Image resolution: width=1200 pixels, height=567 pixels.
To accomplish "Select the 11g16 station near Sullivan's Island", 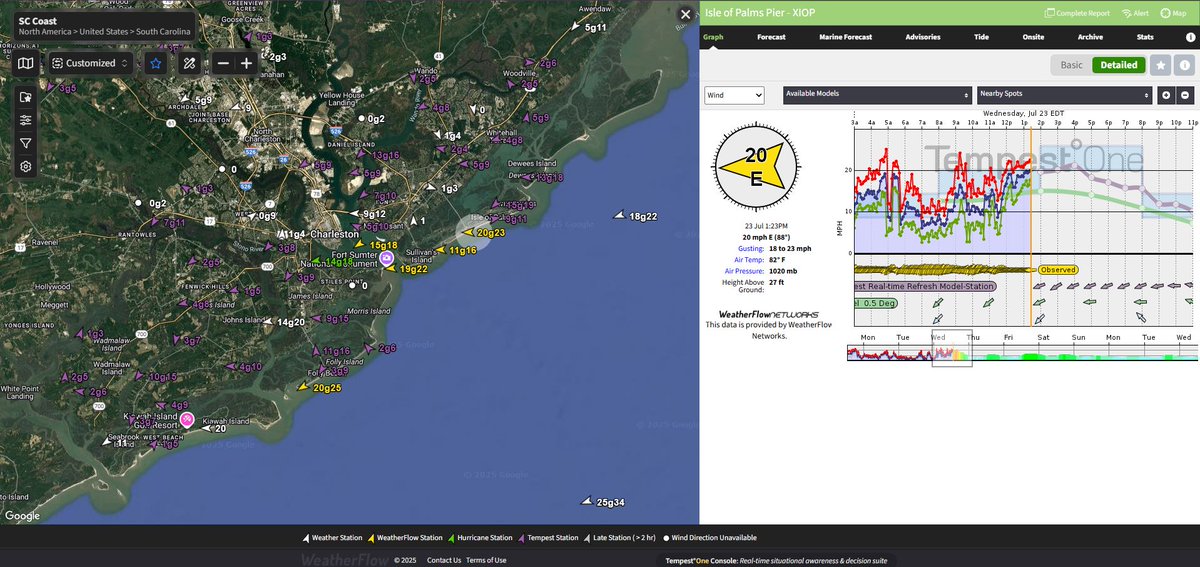I will tap(455, 250).
